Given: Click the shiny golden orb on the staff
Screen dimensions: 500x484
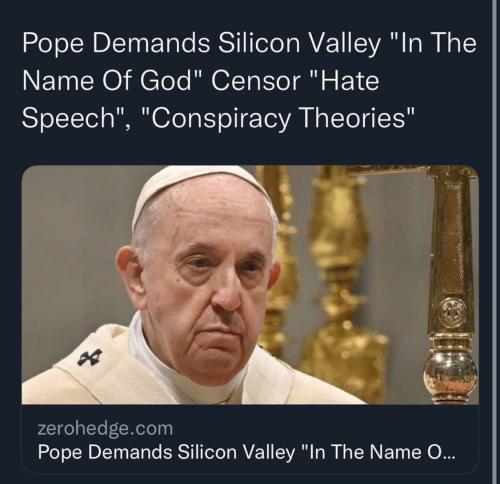Looking at the screenshot, I should point(451,372).
